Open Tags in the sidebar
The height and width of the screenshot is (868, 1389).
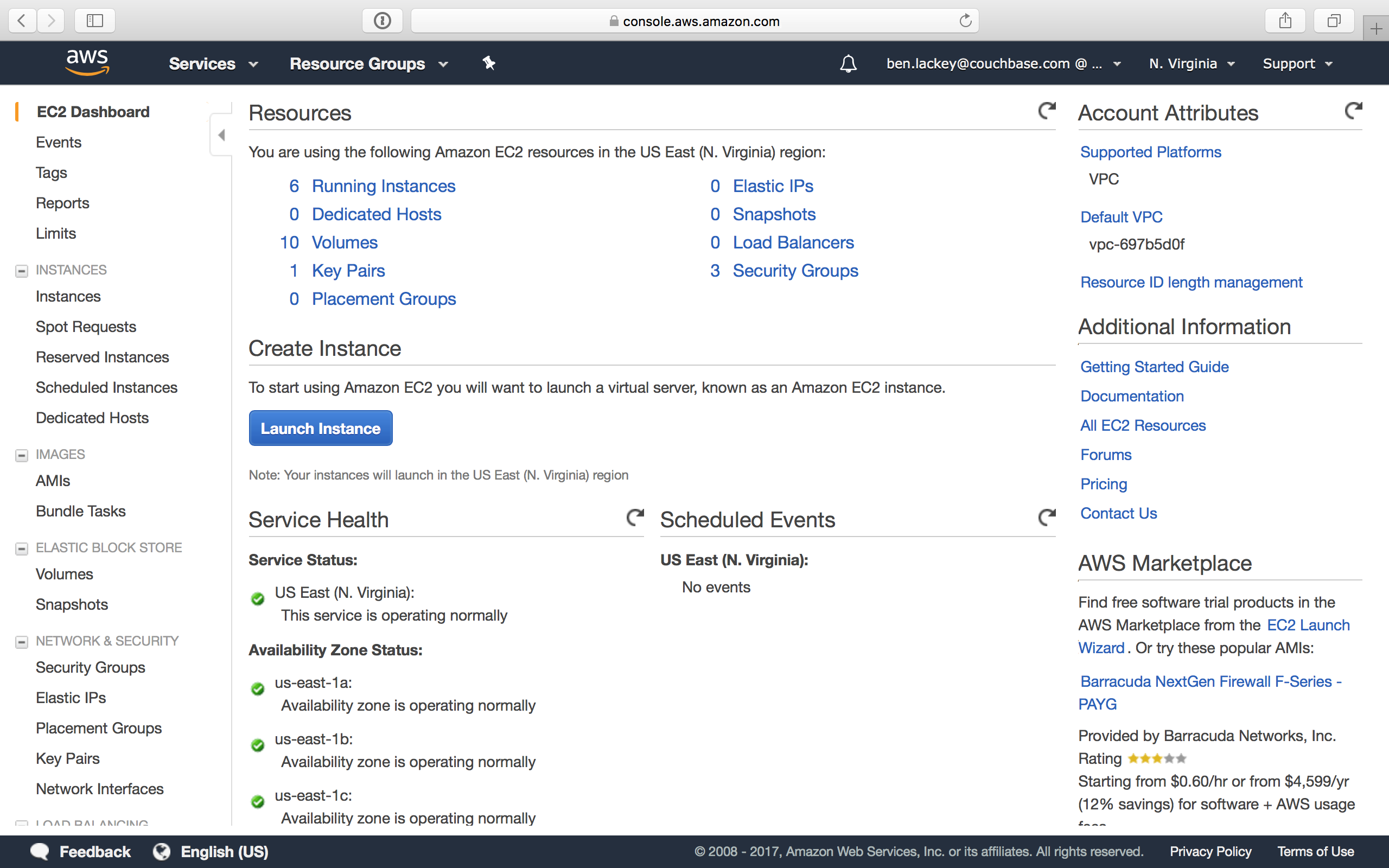coord(51,173)
